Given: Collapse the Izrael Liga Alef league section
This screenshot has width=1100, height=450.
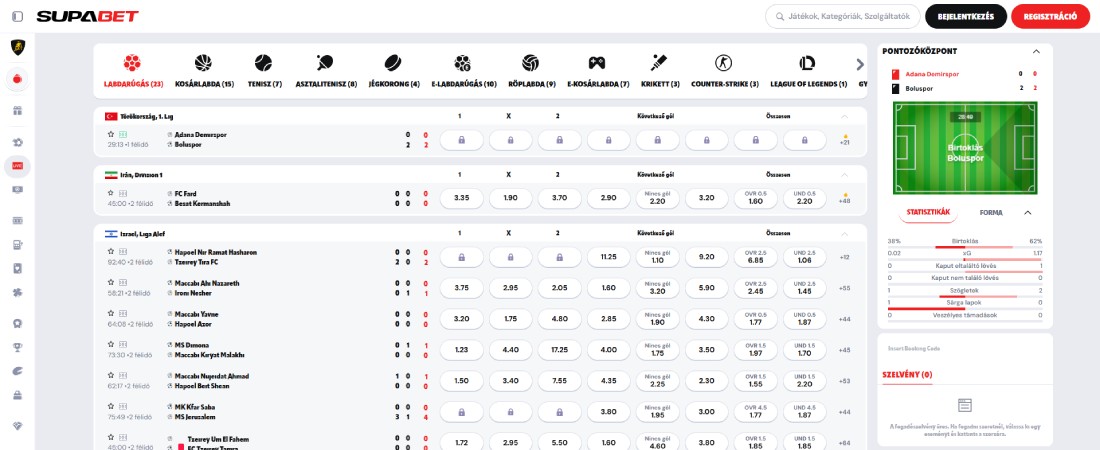Looking at the screenshot, I should coord(844,233).
